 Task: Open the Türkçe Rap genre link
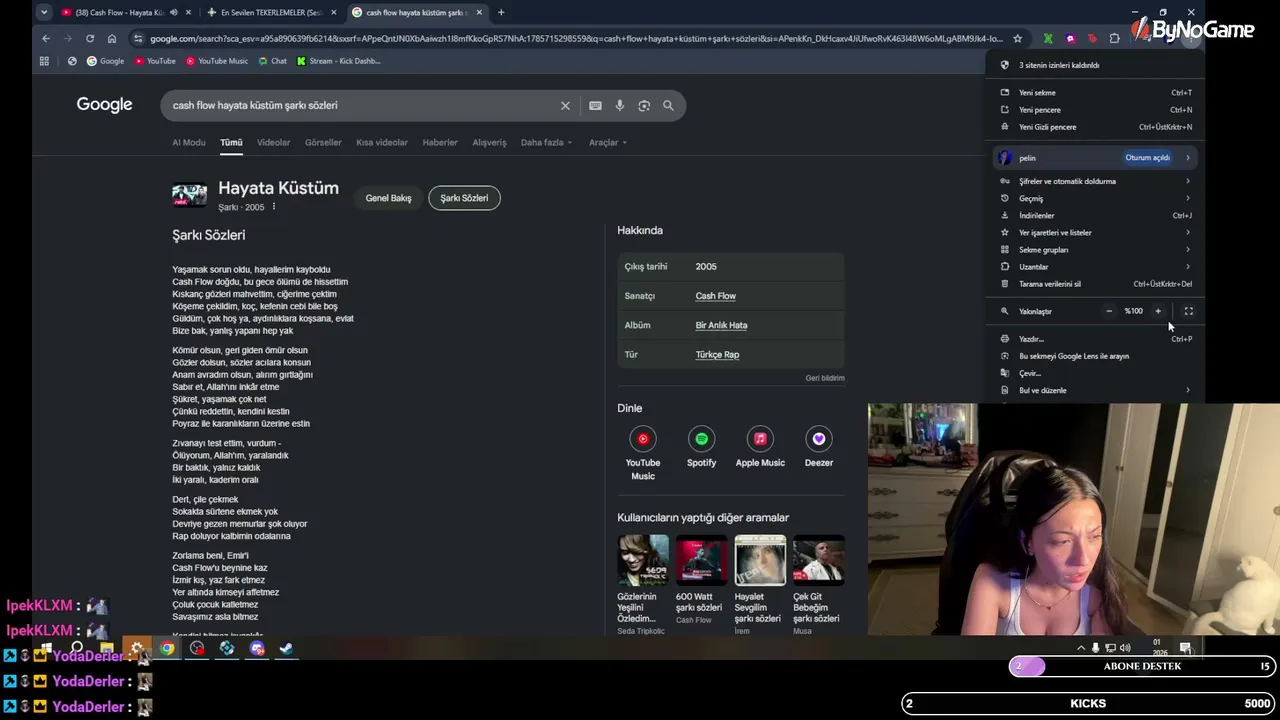[x=717, y=354]
